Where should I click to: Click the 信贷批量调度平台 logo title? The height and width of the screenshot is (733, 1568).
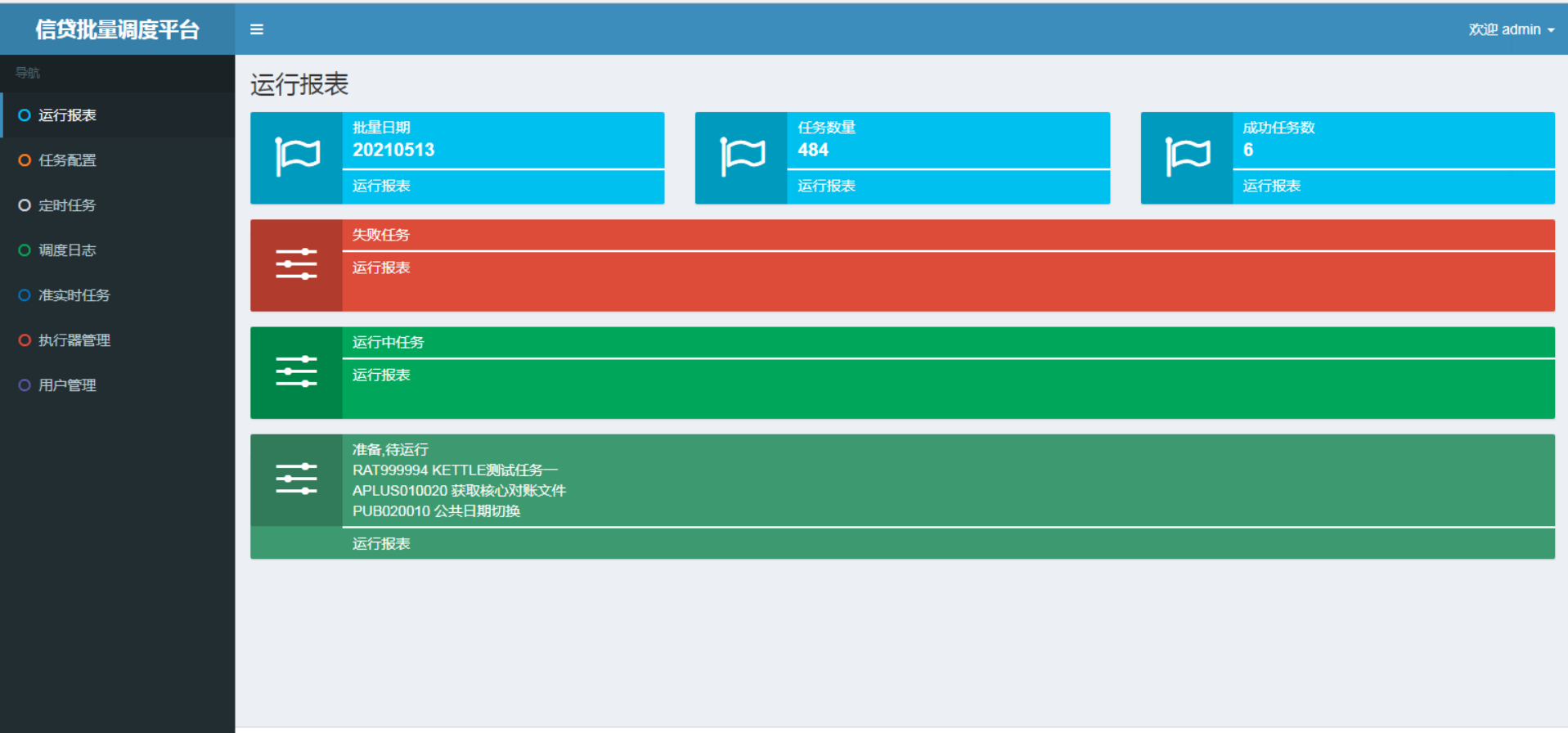(117, 29)
